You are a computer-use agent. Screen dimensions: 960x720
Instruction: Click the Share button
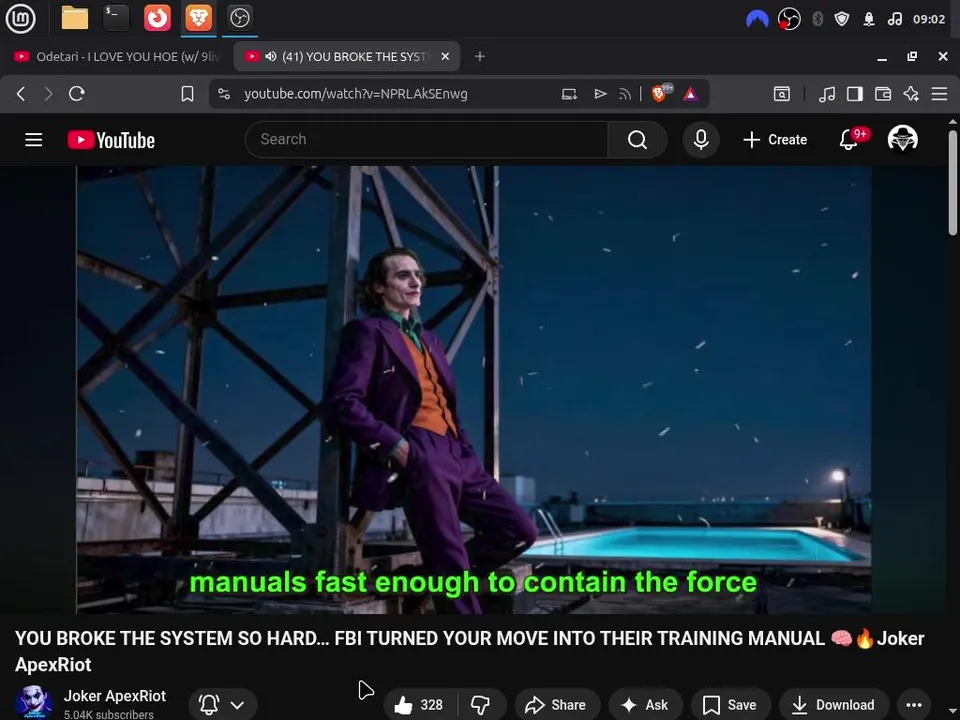pyautogui.click(x=557, y=705)
